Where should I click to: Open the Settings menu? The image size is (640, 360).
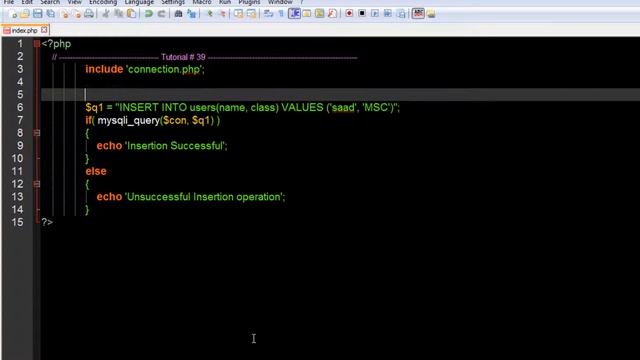(173, 2)
